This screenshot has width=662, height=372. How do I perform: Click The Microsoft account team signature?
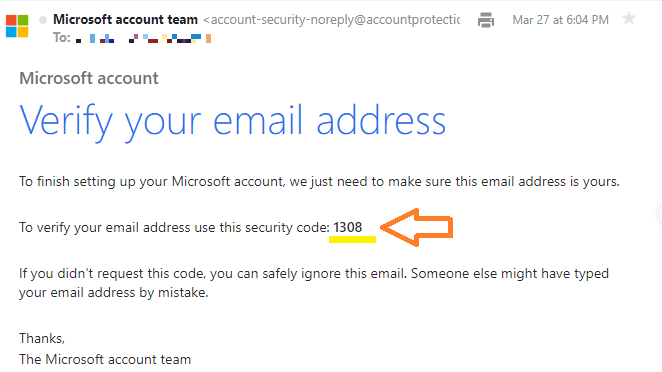pyautogui.click(x=105, y=359)
